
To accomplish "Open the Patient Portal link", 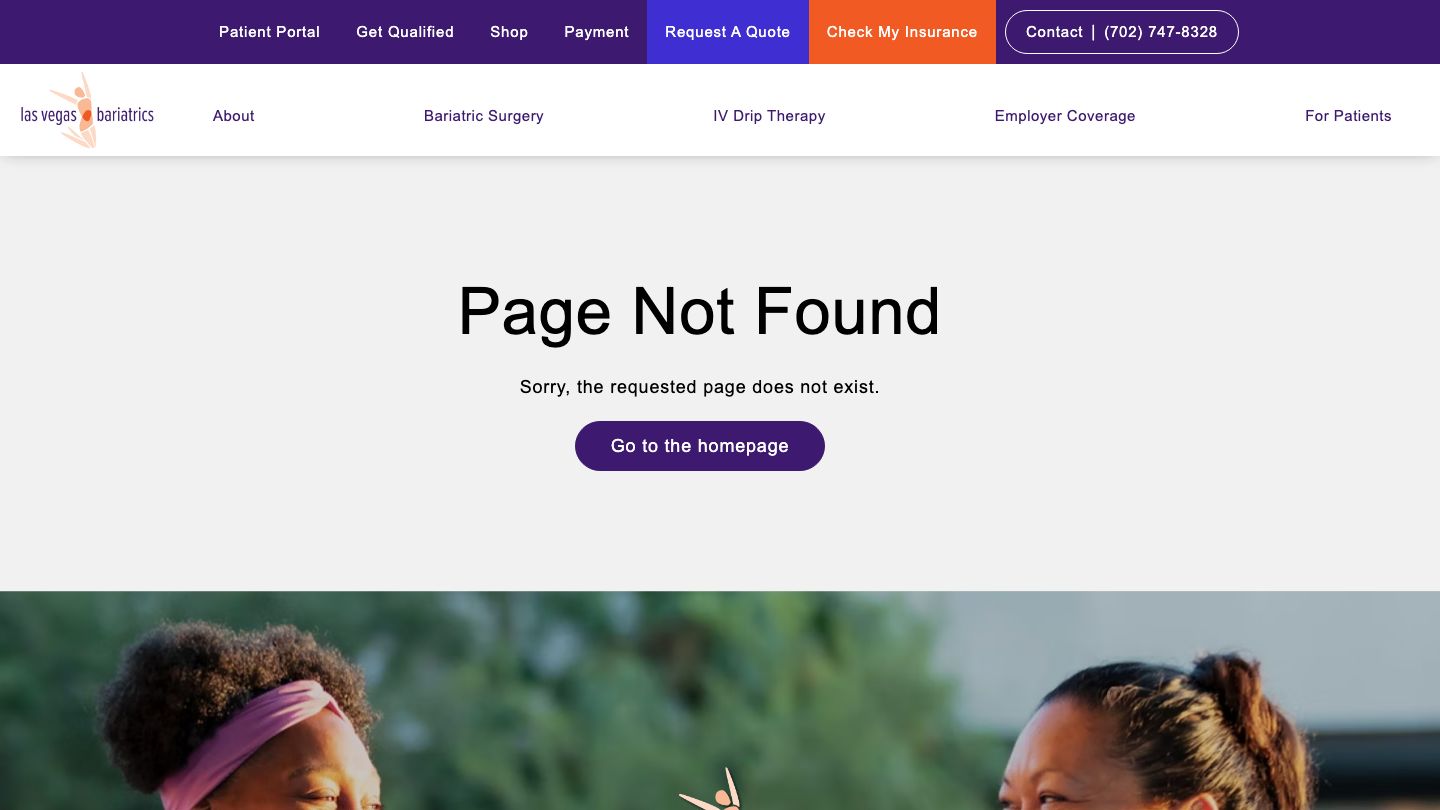I will point(269,32).
